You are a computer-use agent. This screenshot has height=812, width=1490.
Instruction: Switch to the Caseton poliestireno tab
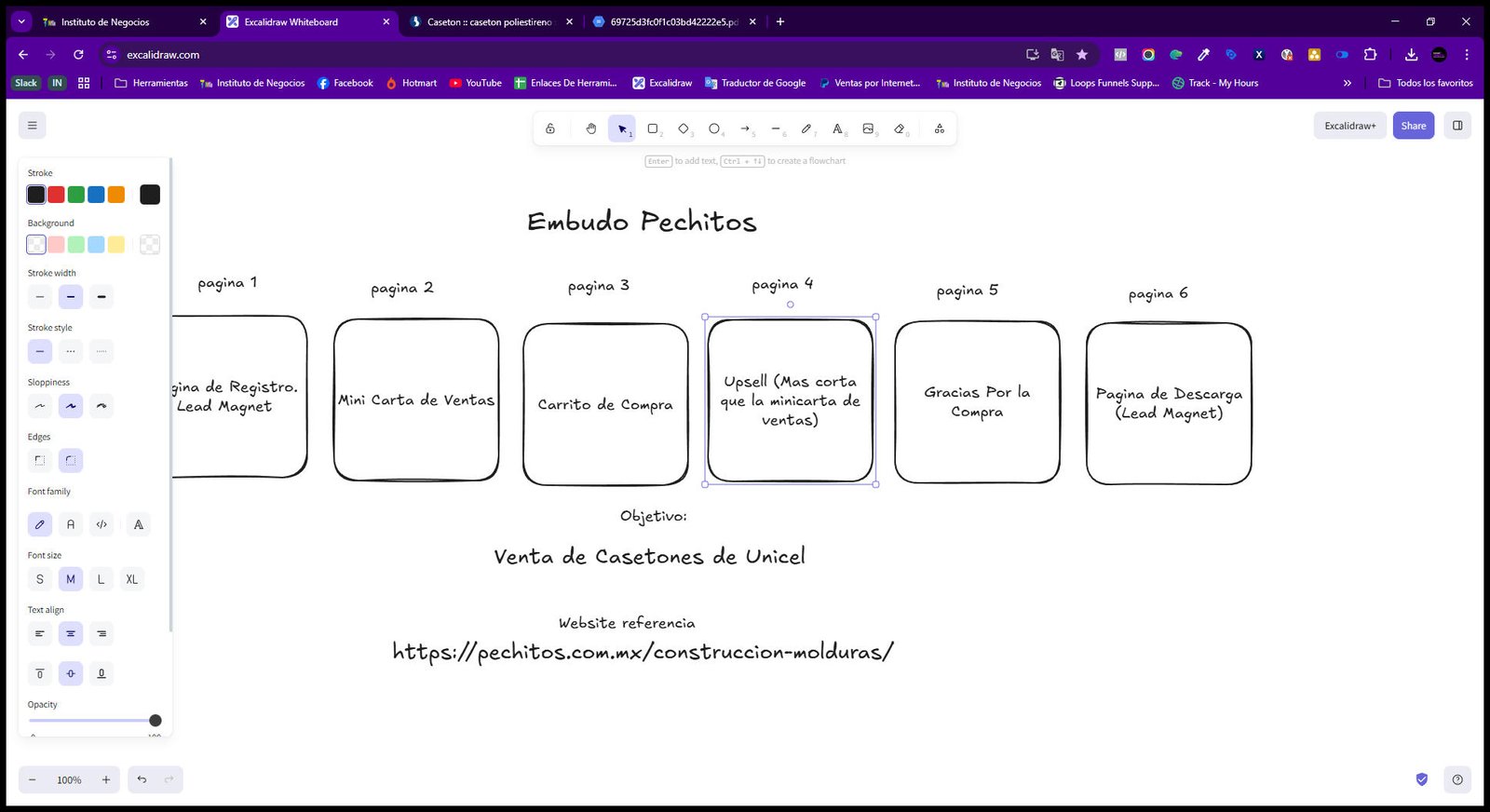point(491,21)
